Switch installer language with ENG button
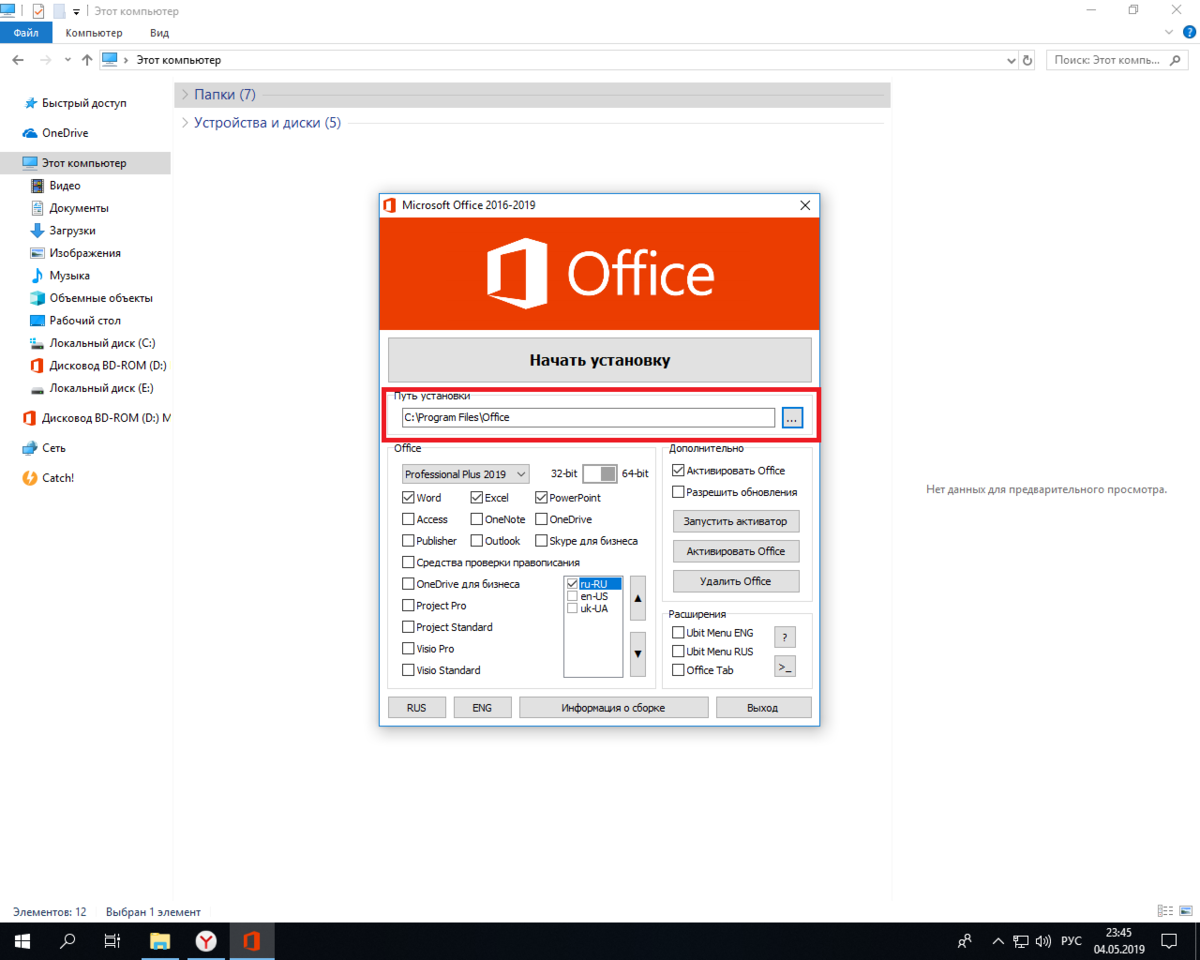 pyautogui.click(x=482, y=707)
